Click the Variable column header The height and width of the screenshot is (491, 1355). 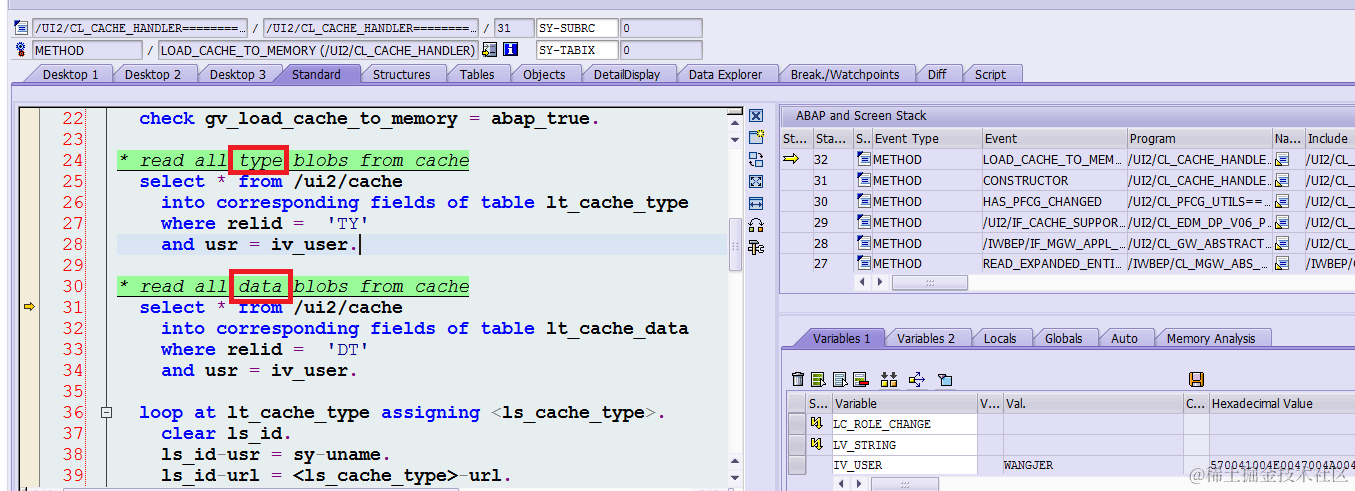click(x=903, y=404)
